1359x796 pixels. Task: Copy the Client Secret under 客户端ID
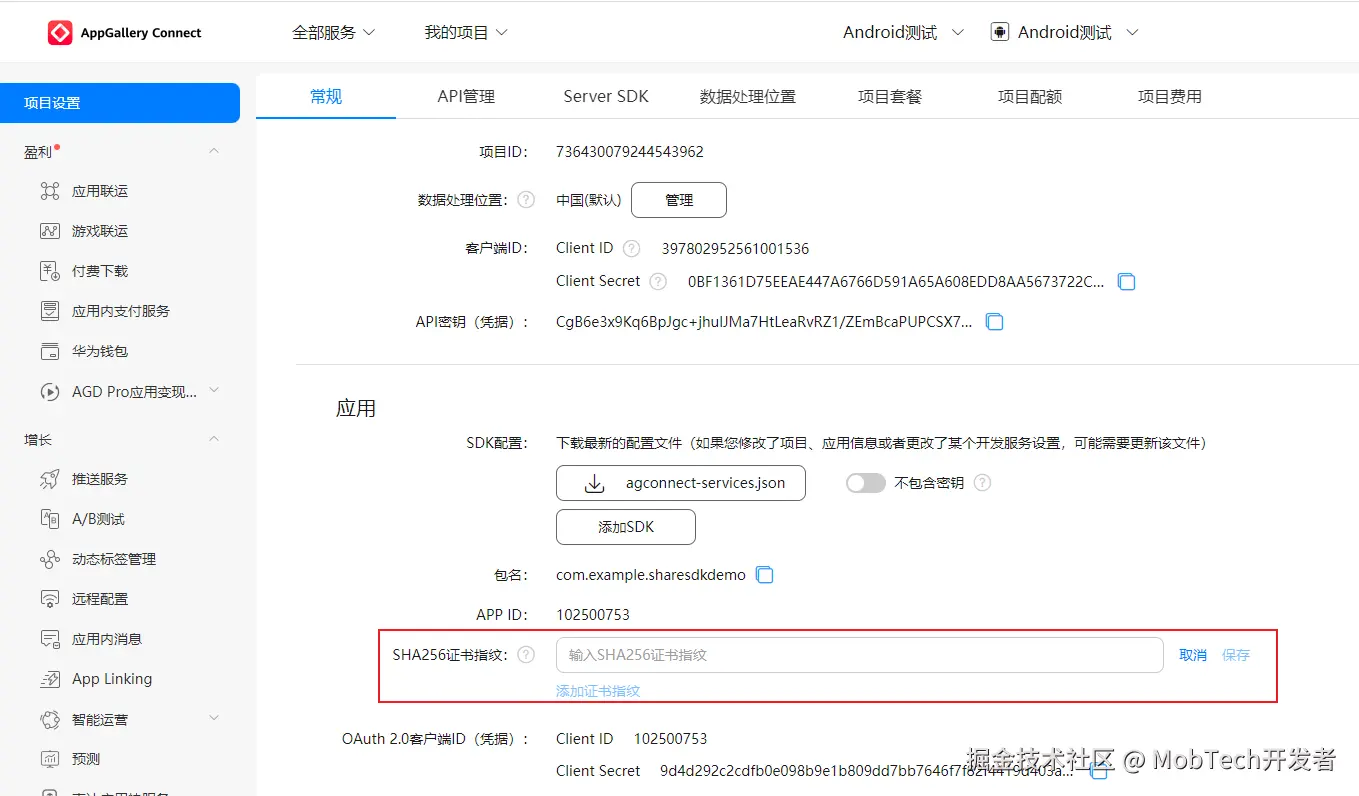click(x=1126, y=282)
